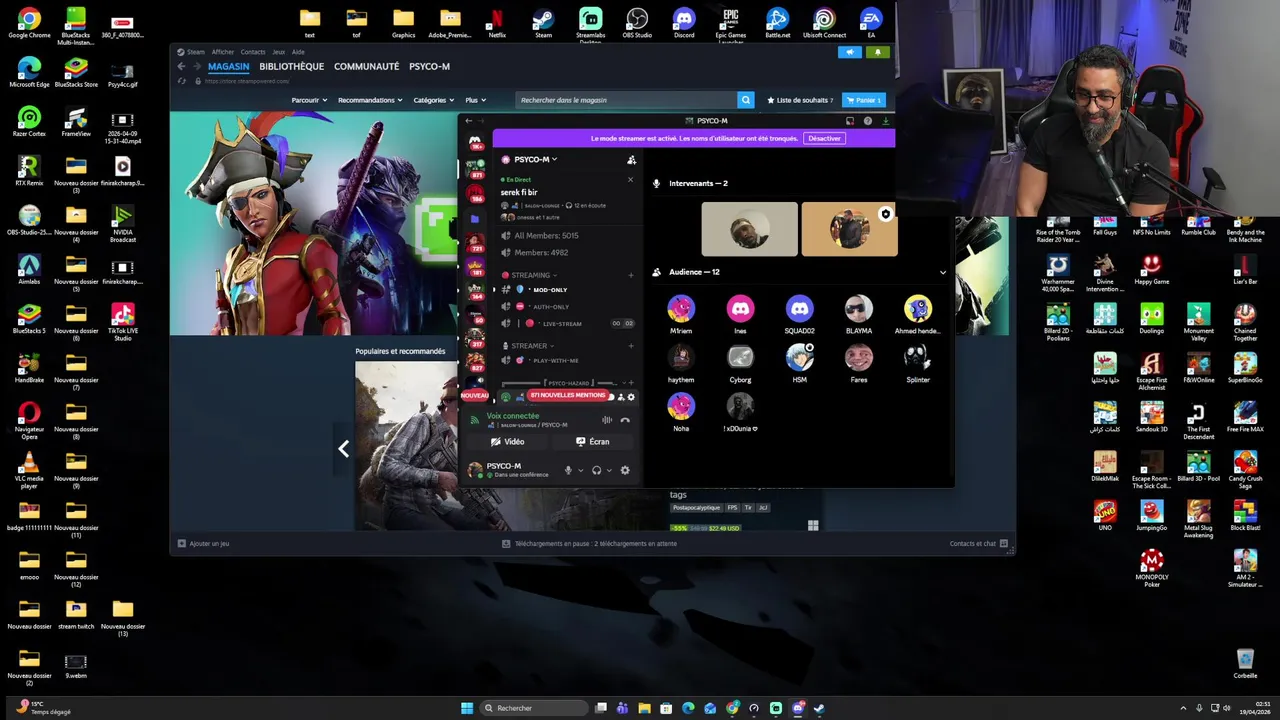Open Steam Plus dropdown
This screenshot has width=1280, height=720.
tap(475, 100)
